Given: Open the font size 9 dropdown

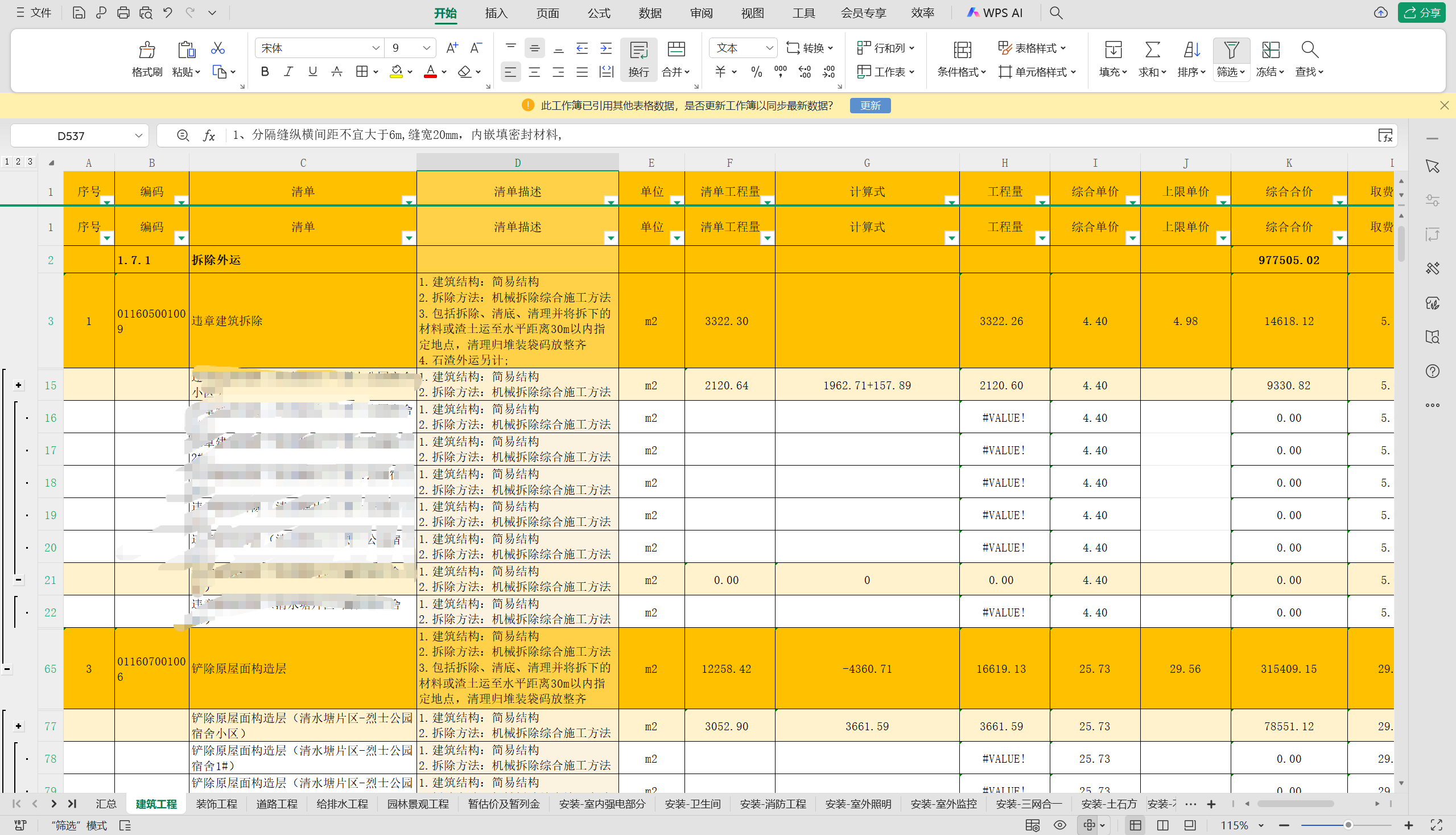Looking at the screenshot, I should pyautogui.click(x=427, y=48).
